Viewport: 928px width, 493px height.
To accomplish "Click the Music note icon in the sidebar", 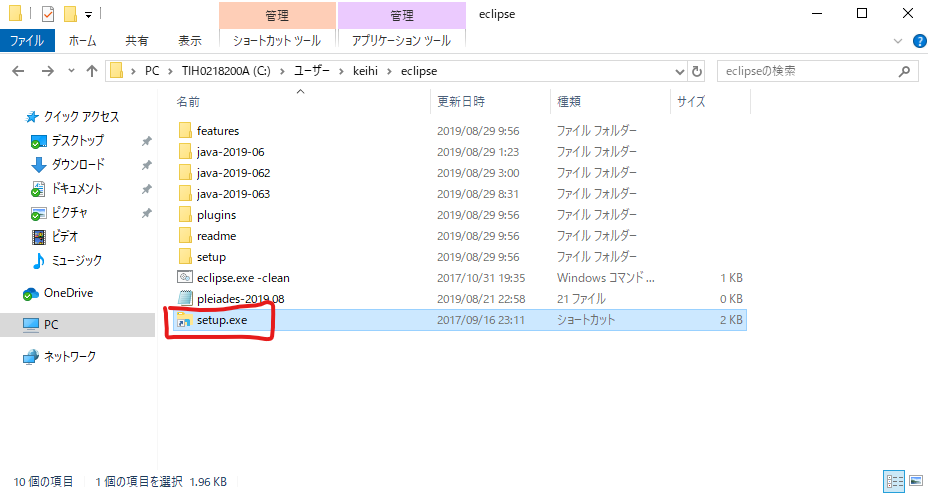I will (x=38, y=261).
